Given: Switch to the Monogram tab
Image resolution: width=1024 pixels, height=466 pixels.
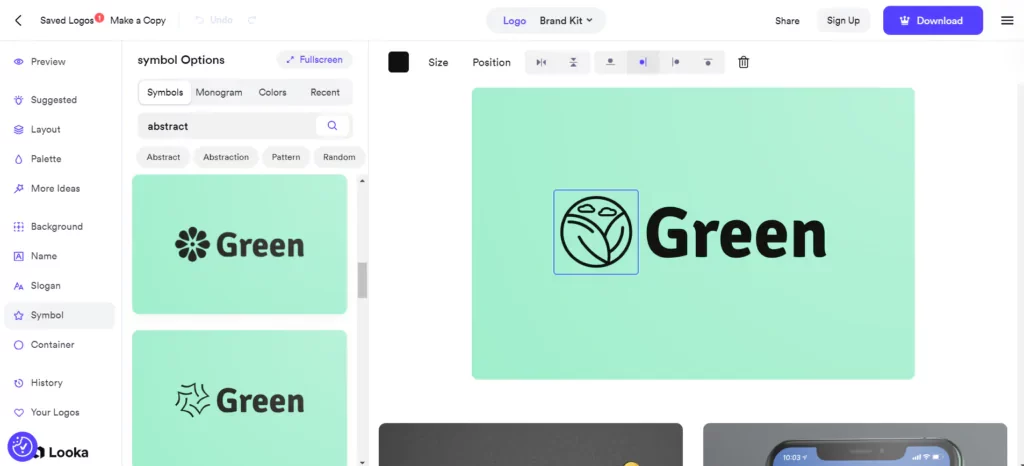Looking at the screenshot, I should (219, 92).
